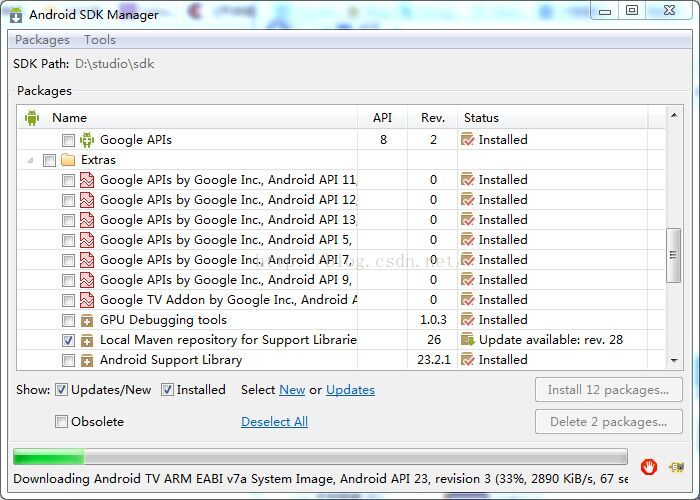Enable the Obsolete show filter

(61, 421)
